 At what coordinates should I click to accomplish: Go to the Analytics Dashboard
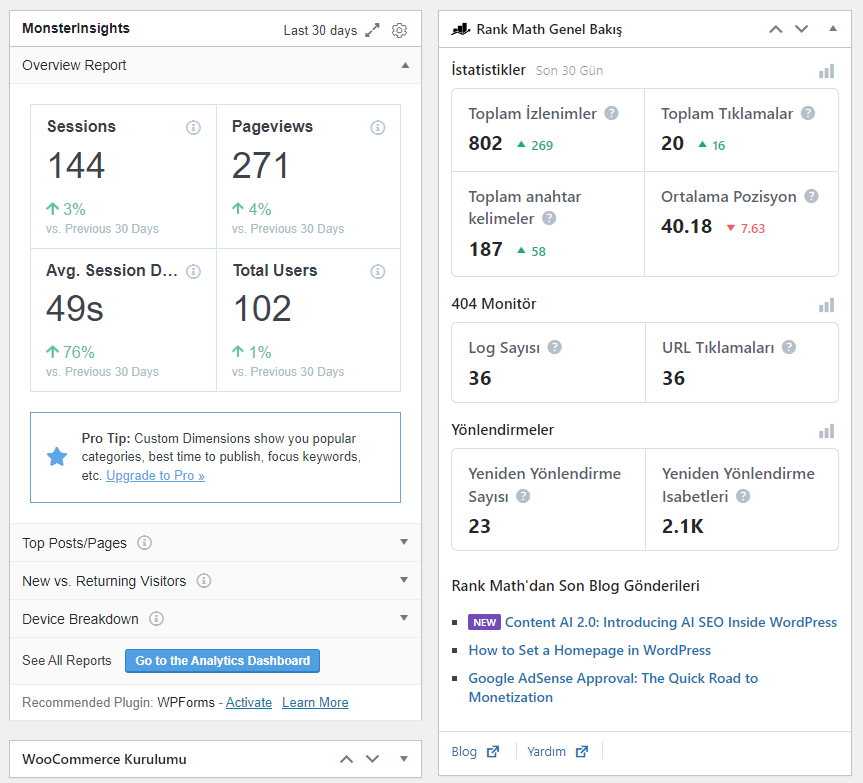coord(222,661)
